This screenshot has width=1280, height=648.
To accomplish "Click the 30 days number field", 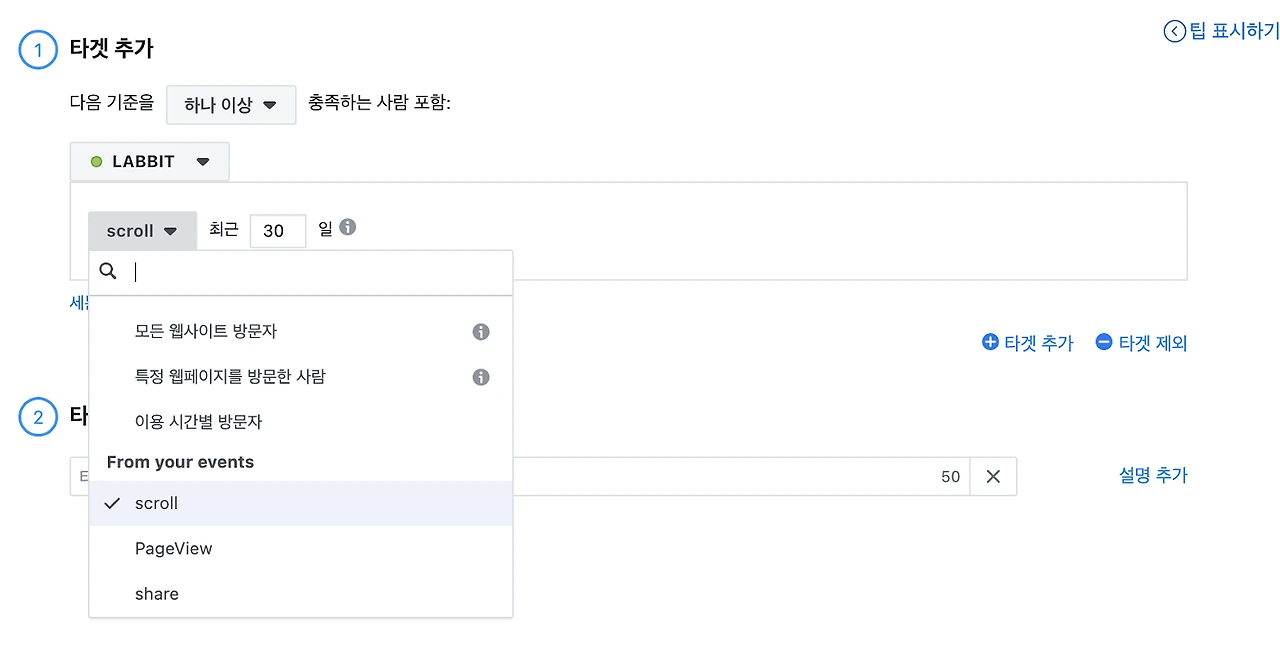I will [x=277, y=231].
